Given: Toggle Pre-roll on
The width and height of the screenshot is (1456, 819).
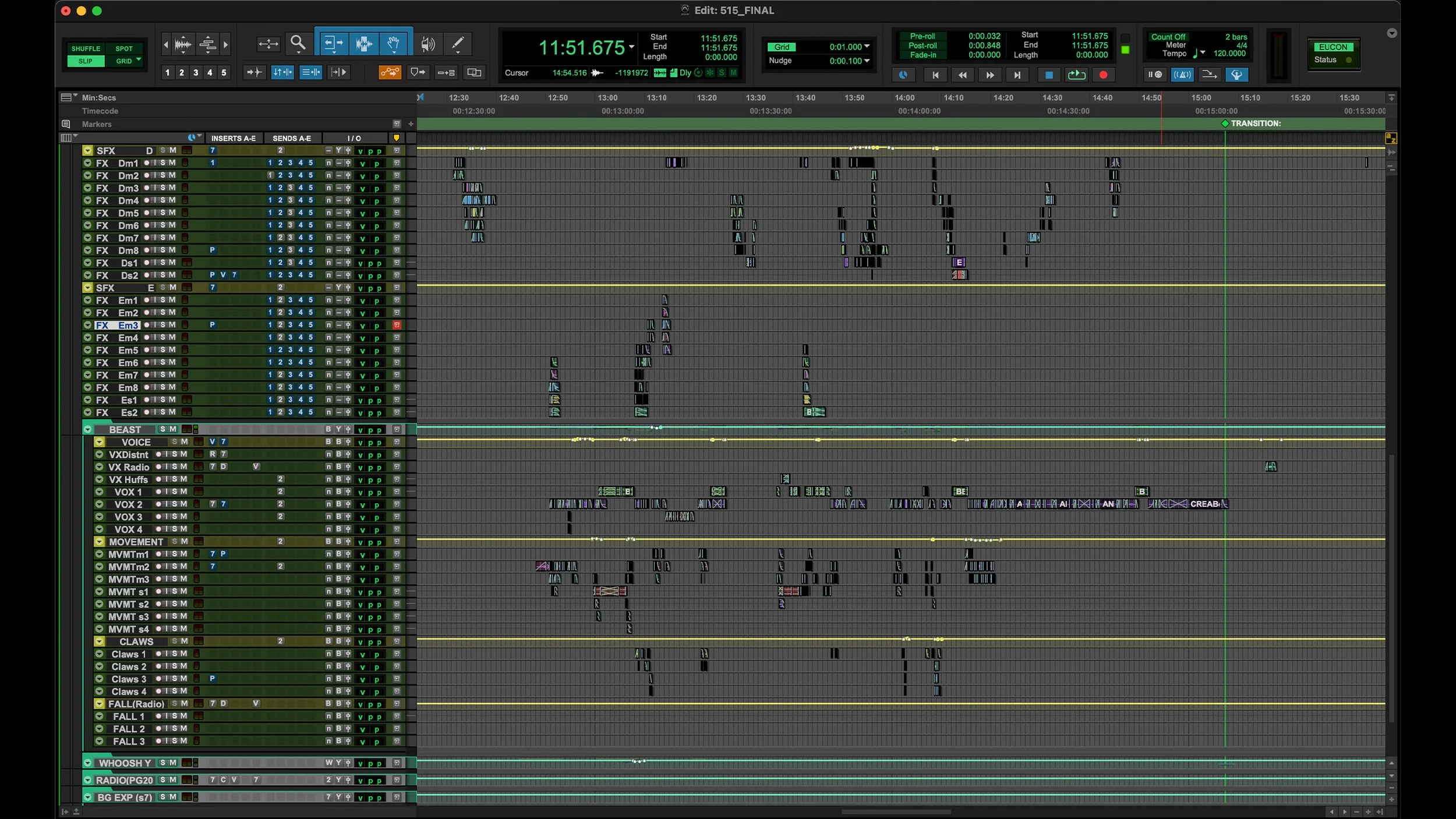Looking at the screenshot, I should pyautogui.click(x=923, y=36).
